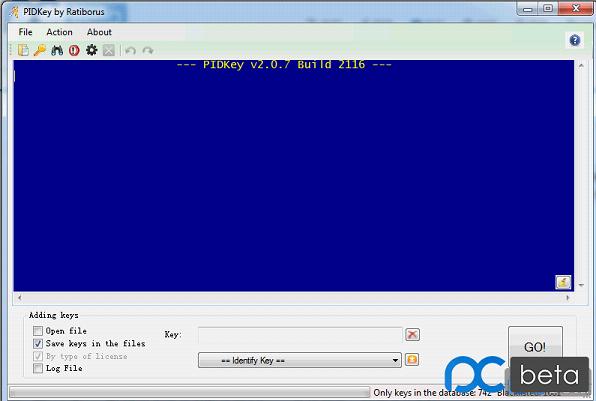Click Only keys in the database status text
Viewport: 596px width, 401px height.
click(x=432, y=393)
